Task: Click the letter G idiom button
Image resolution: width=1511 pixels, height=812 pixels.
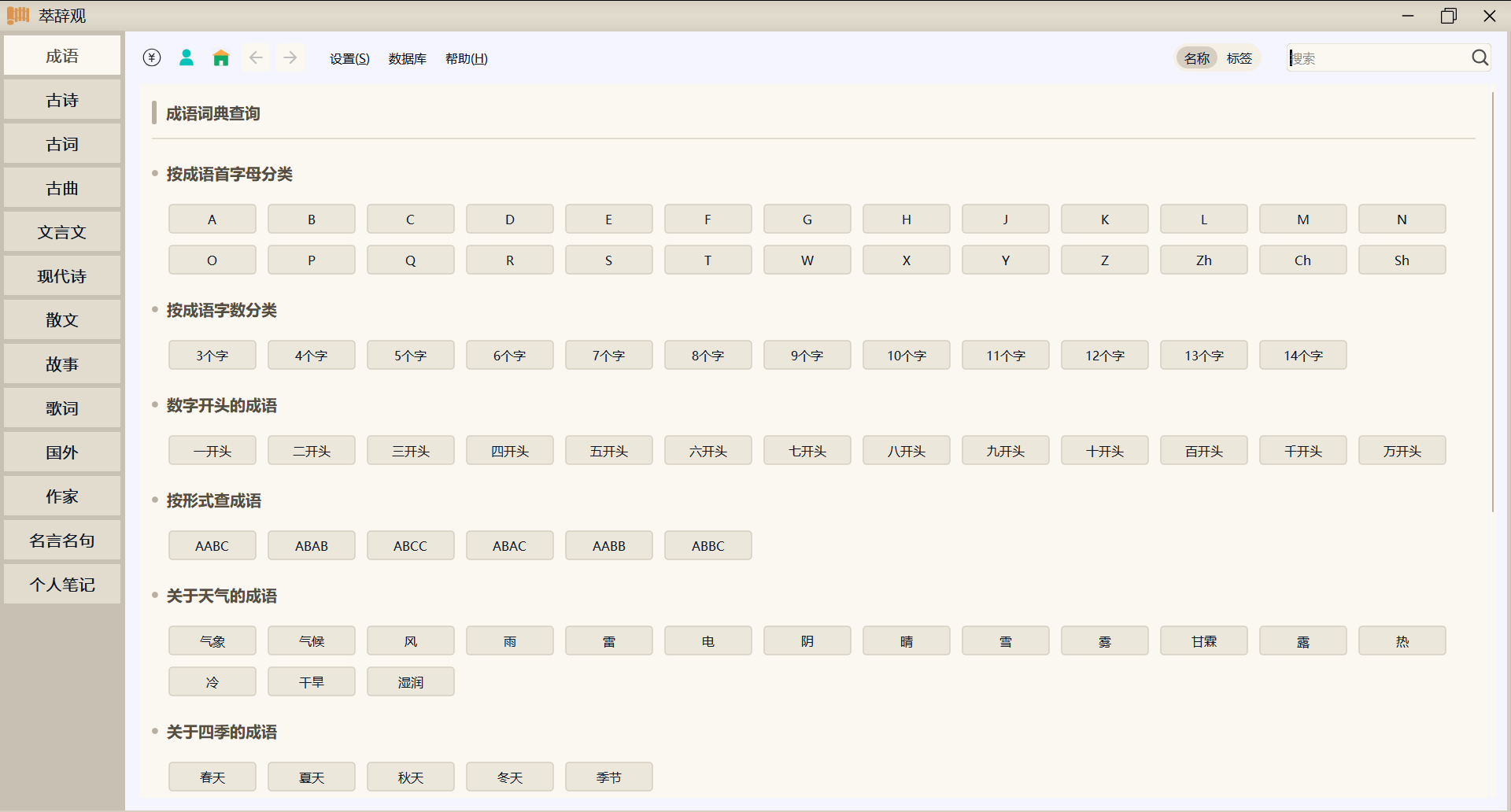Action: coord(807,219)
